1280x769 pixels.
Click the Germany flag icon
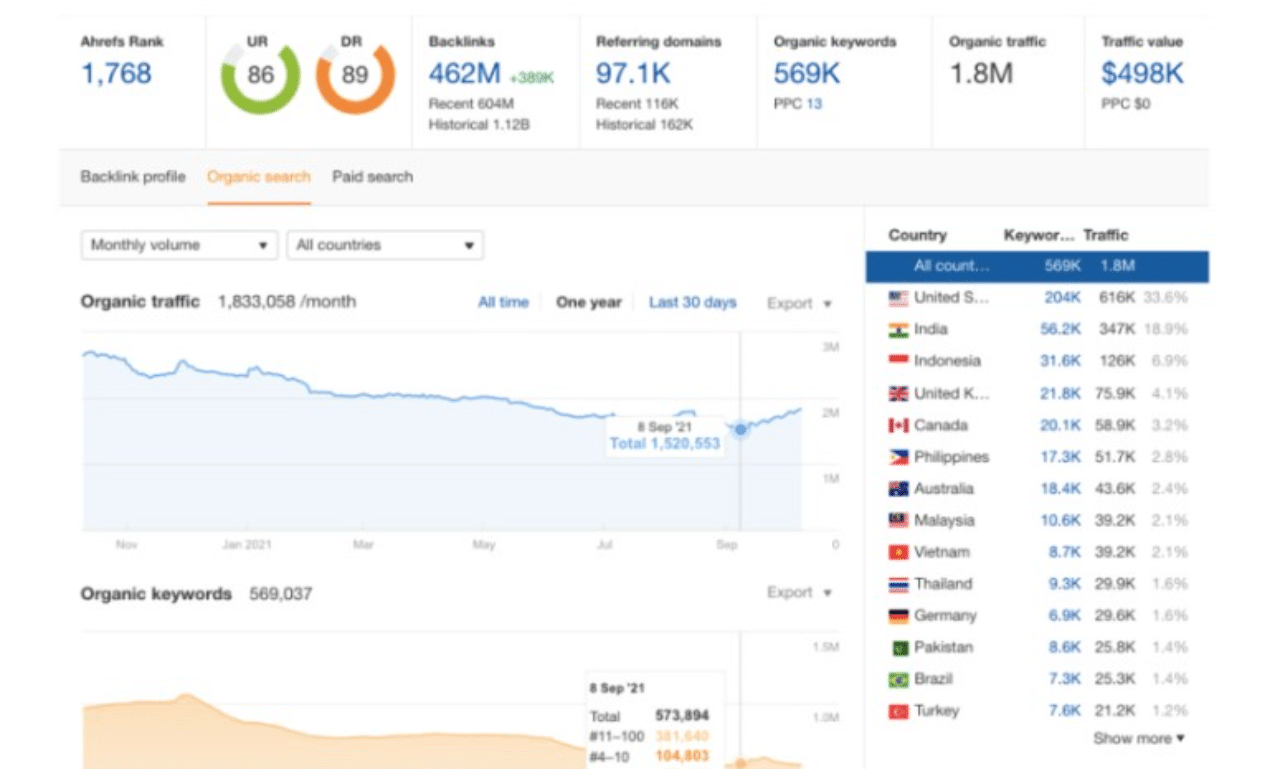898,616
